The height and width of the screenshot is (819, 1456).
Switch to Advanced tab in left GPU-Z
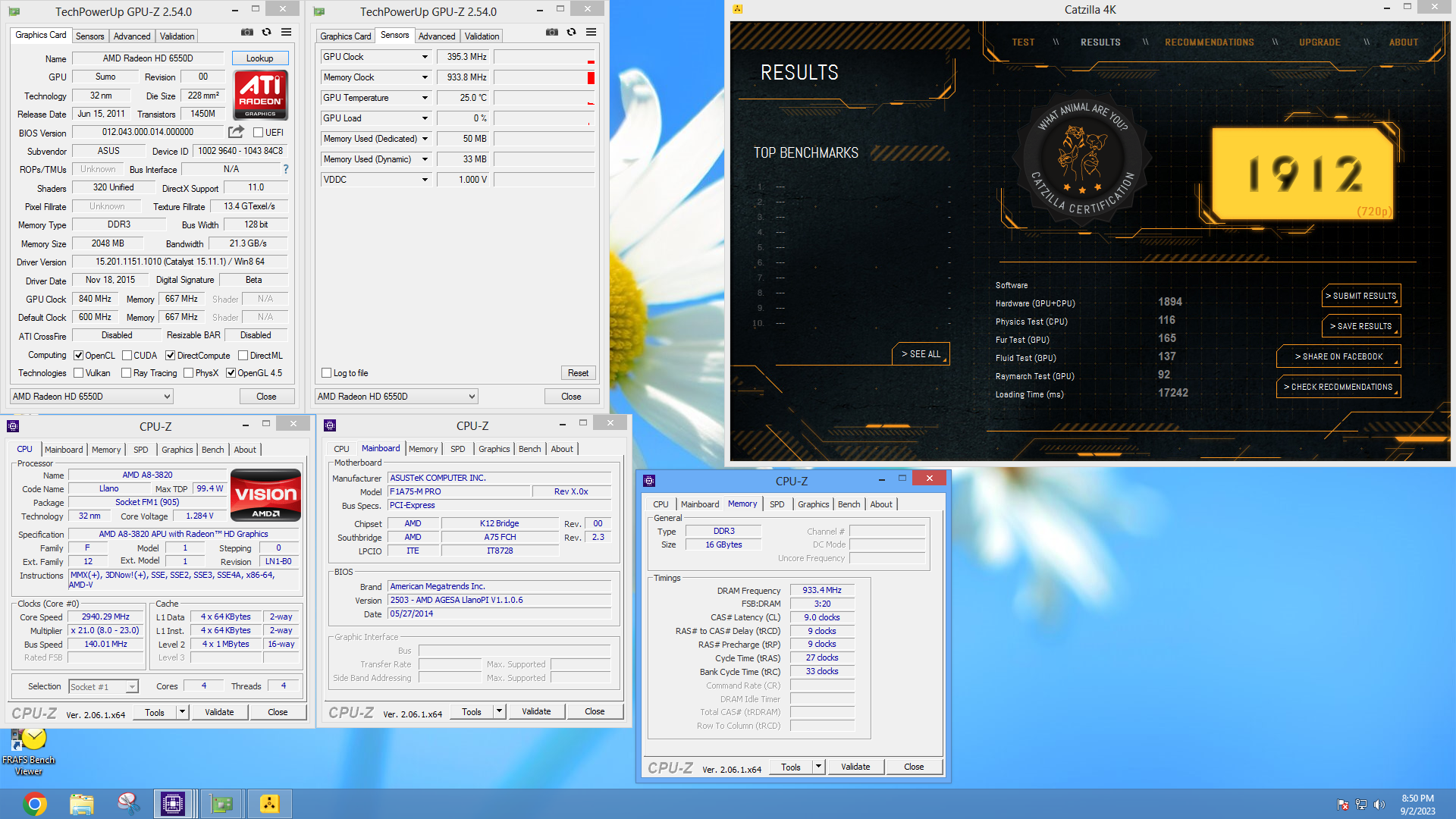[x=132, y=36]
